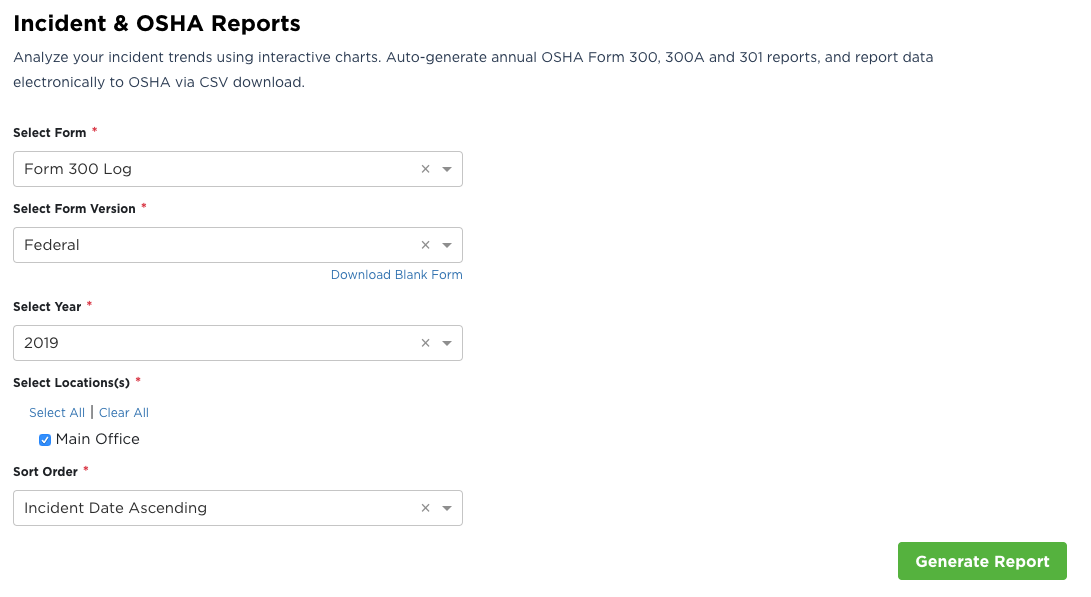Click the Incident & OSHA Reports heading
This screenshot has width=1091, height=597.
click(x=157, y=23)
